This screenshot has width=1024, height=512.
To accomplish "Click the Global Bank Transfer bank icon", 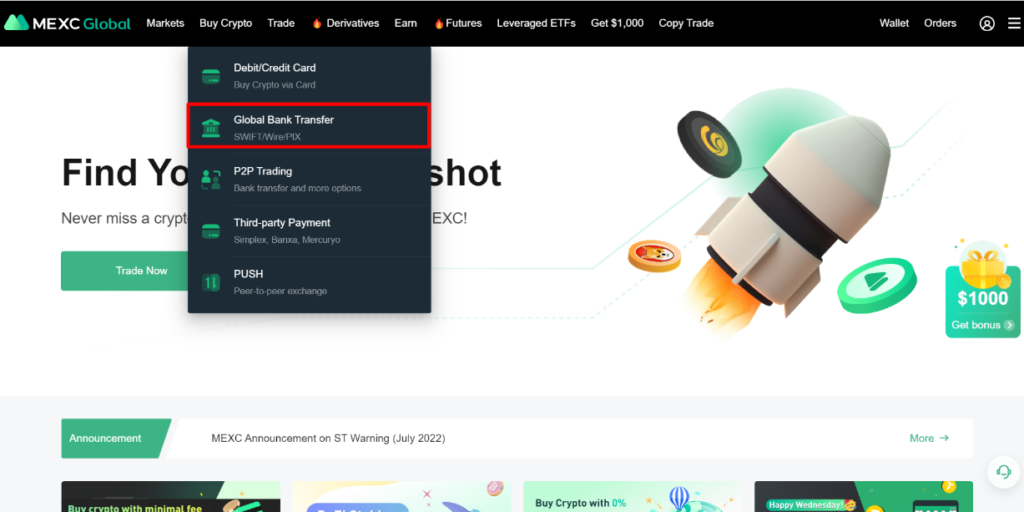I will pyautogui.click(x=211, y=128).
